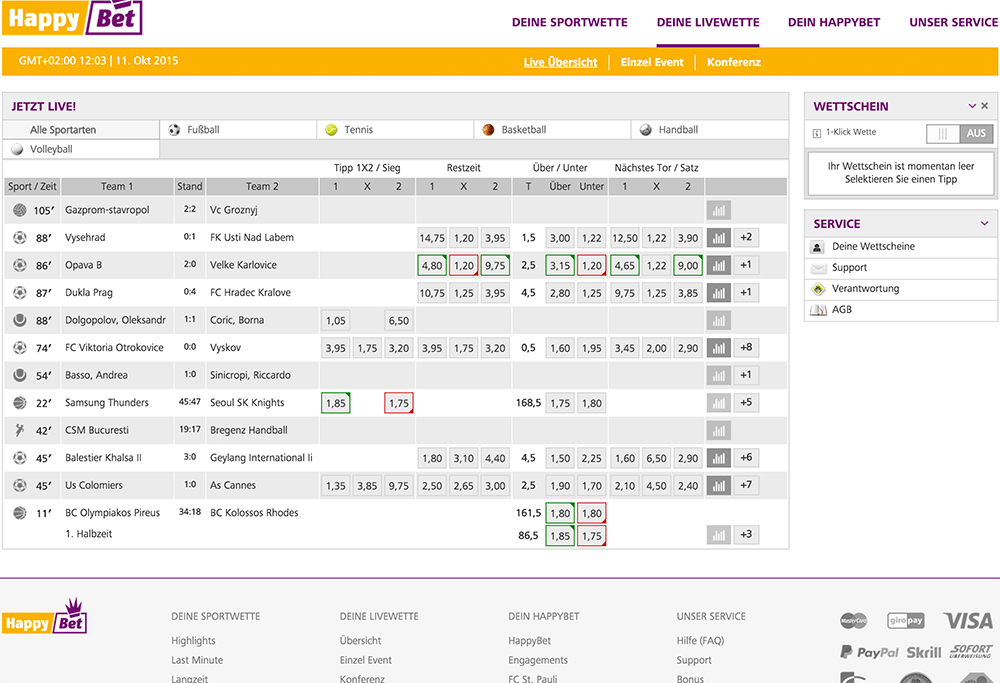Click statistics icon in Samsung Thunders row
The width and height of the screenshot is (1000, 683).
pos(718,403)
